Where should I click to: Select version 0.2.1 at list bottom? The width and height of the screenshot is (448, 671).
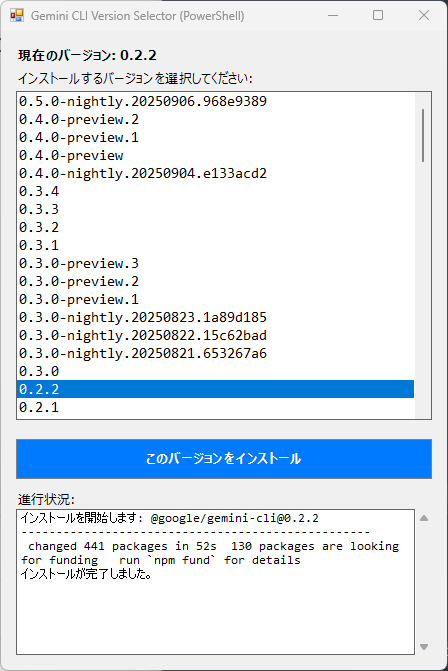[x=215, y=407]
